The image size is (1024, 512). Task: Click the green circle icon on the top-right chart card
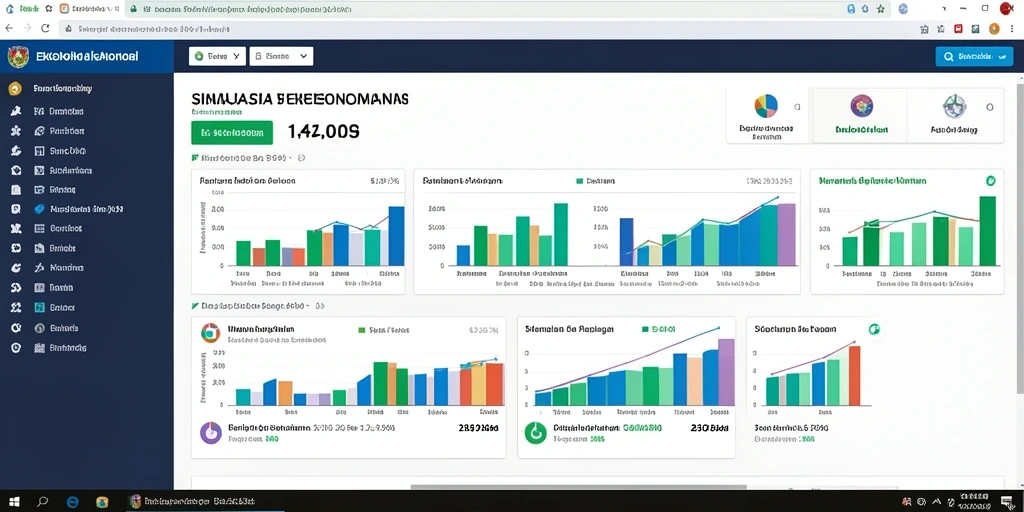point(990,181)
